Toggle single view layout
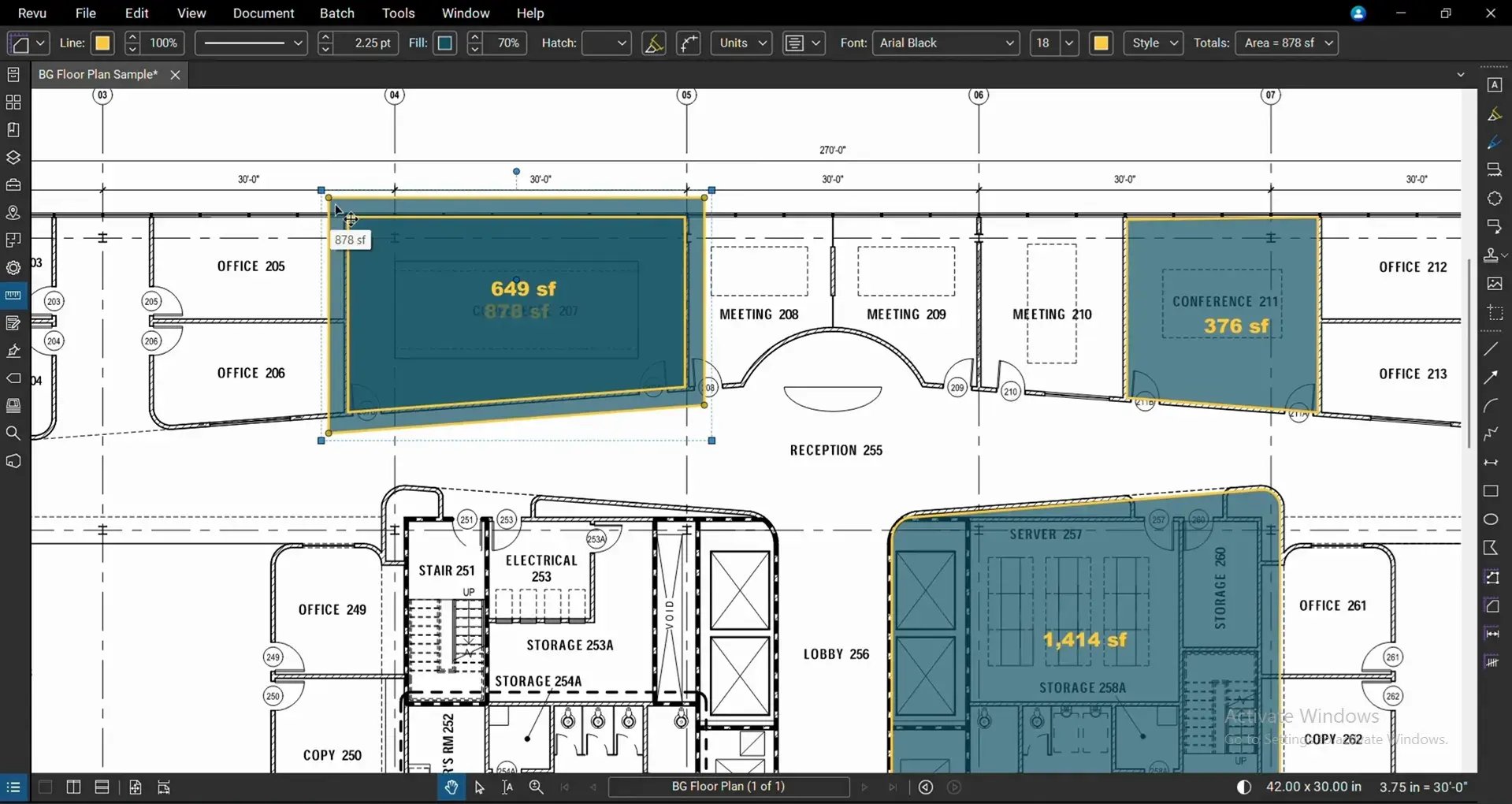Screen dimensions: 1512x804 click(x=45, y=787)
